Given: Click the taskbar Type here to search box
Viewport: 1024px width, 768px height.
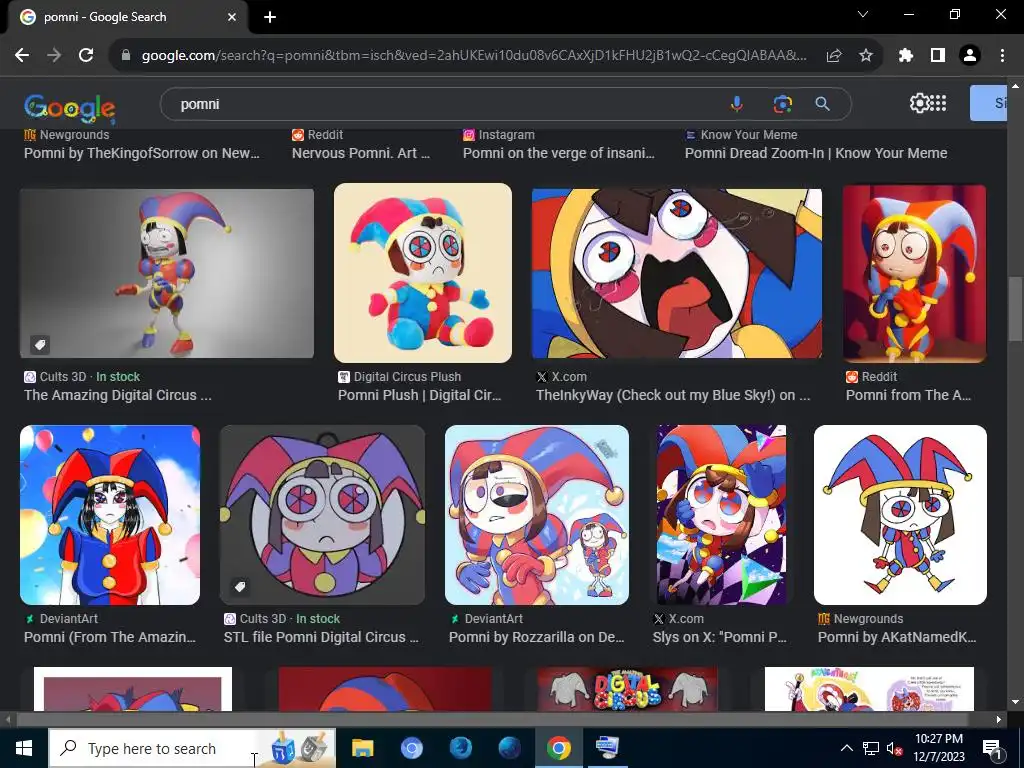Looking at the screenshot, I should (193, 748).
